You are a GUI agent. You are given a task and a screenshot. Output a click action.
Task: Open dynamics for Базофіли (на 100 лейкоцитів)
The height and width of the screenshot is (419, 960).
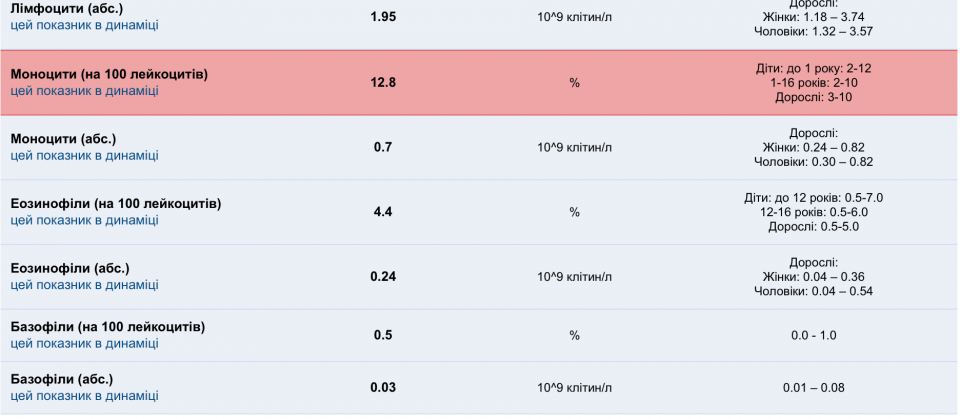click(x=84, y=343)
